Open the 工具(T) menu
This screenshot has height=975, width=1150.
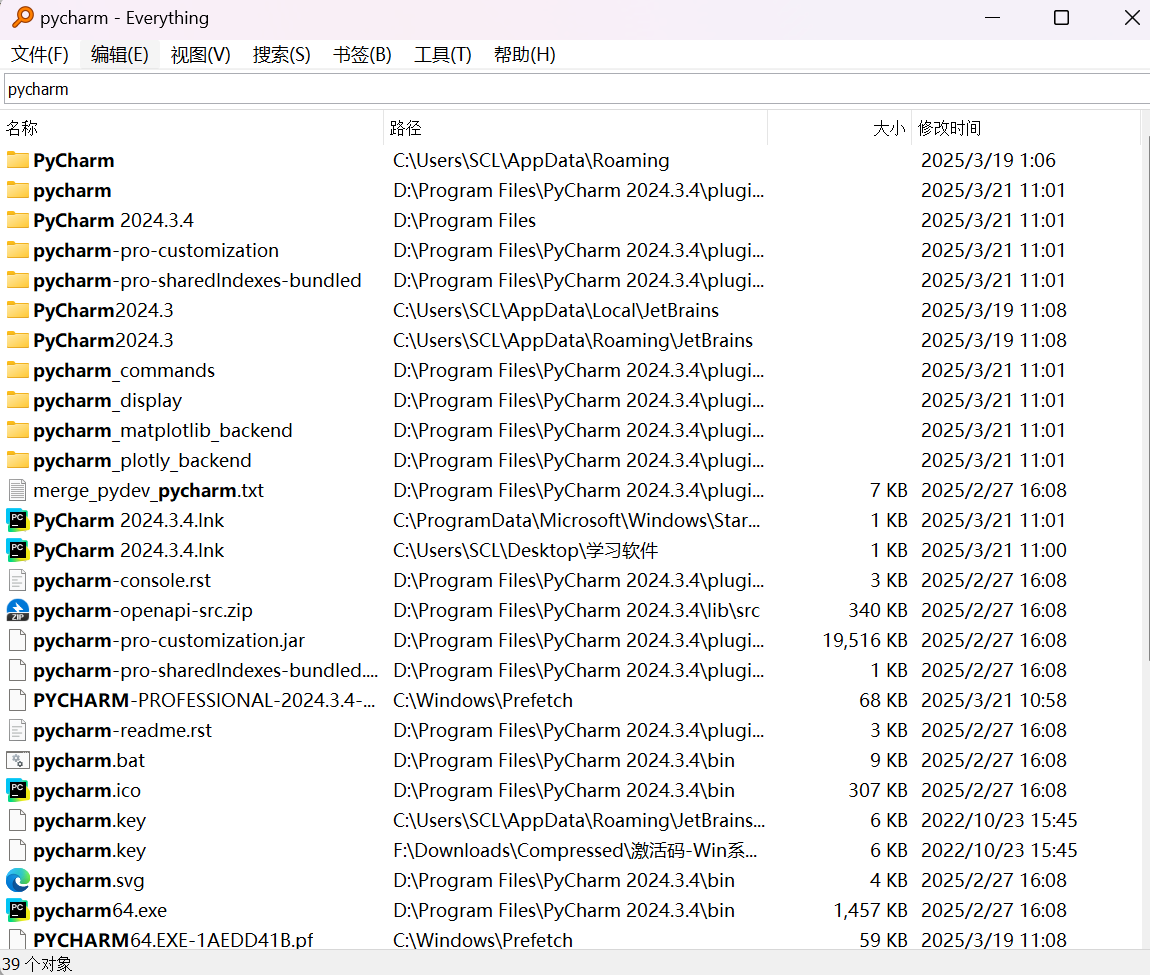[x=442, y=55]
